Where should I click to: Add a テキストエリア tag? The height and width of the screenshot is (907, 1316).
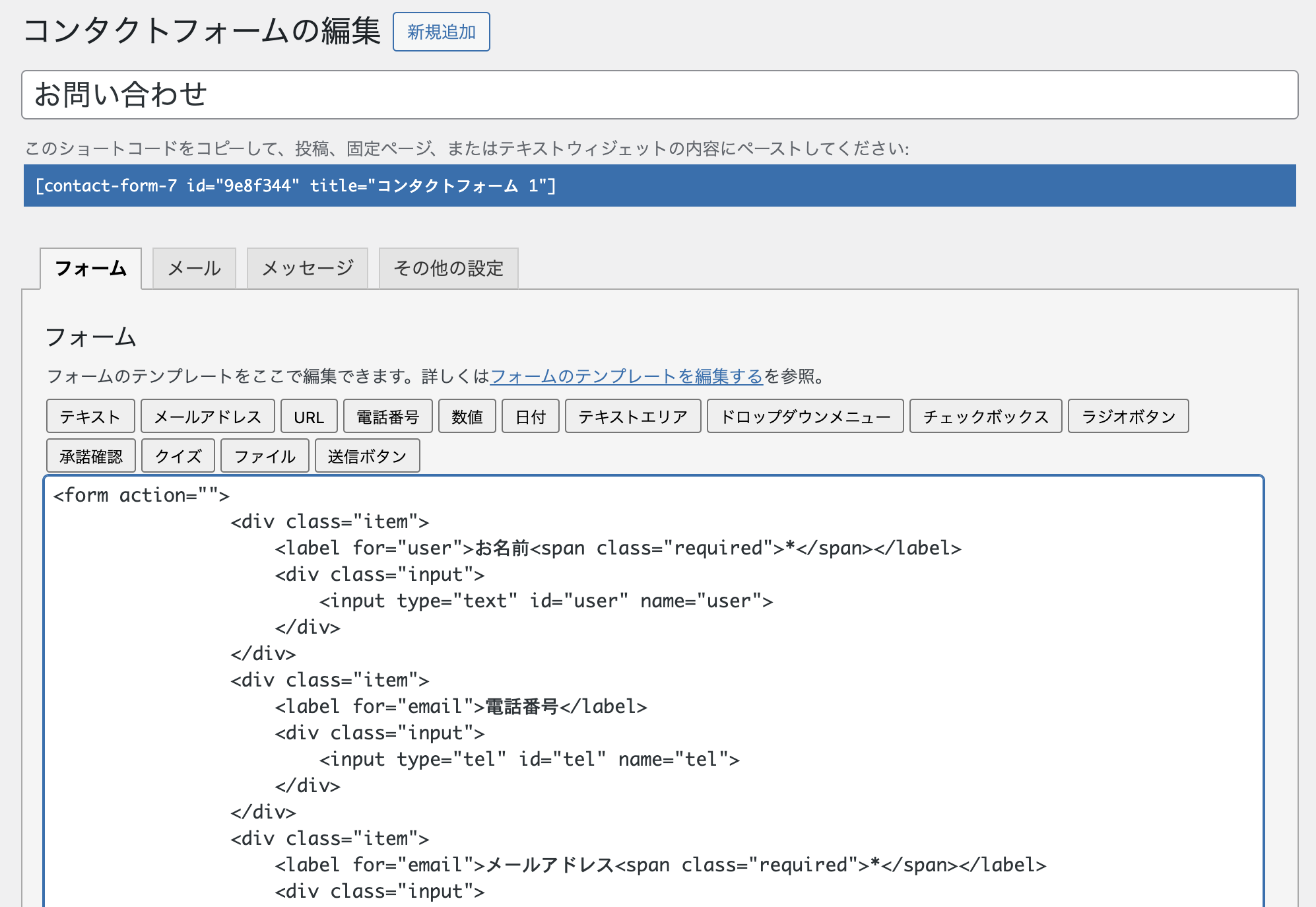(632, 417)
